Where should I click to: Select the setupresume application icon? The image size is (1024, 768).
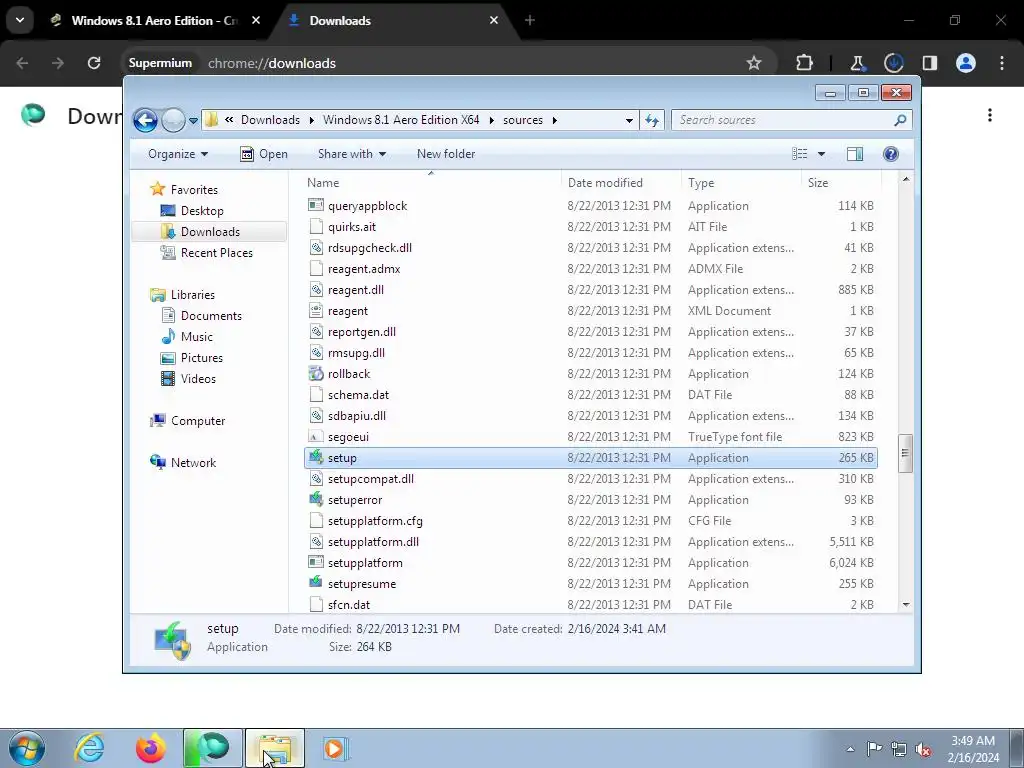[316, 584]
